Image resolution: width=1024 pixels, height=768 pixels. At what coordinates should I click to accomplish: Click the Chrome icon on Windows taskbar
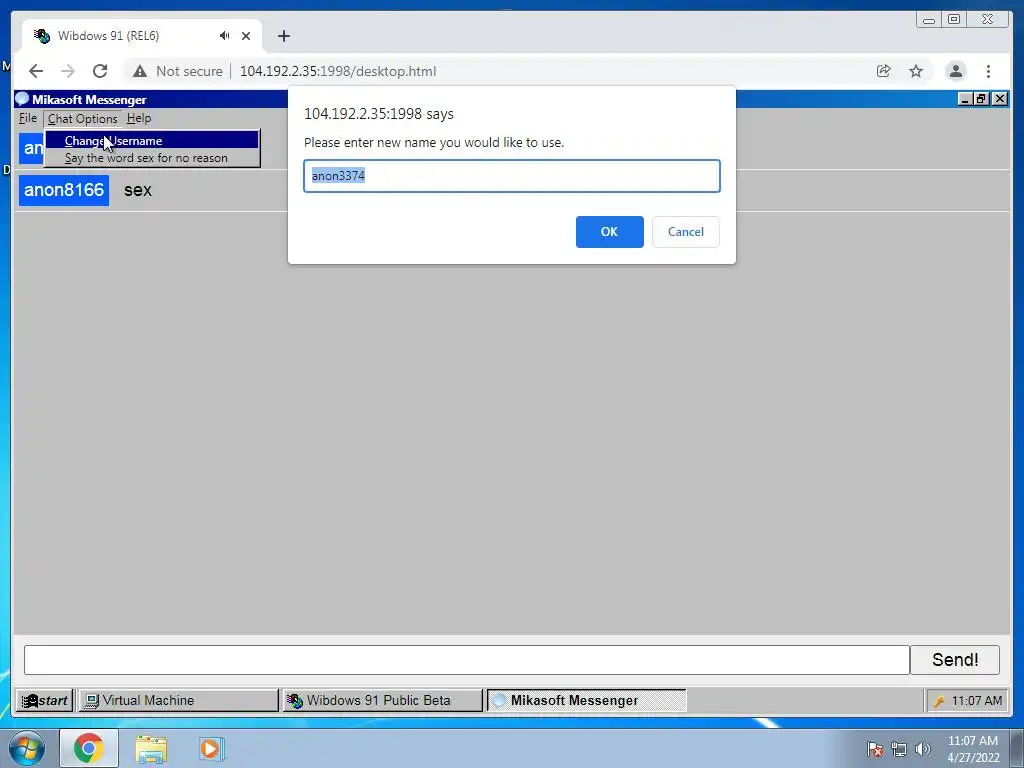tap(89, 748)
